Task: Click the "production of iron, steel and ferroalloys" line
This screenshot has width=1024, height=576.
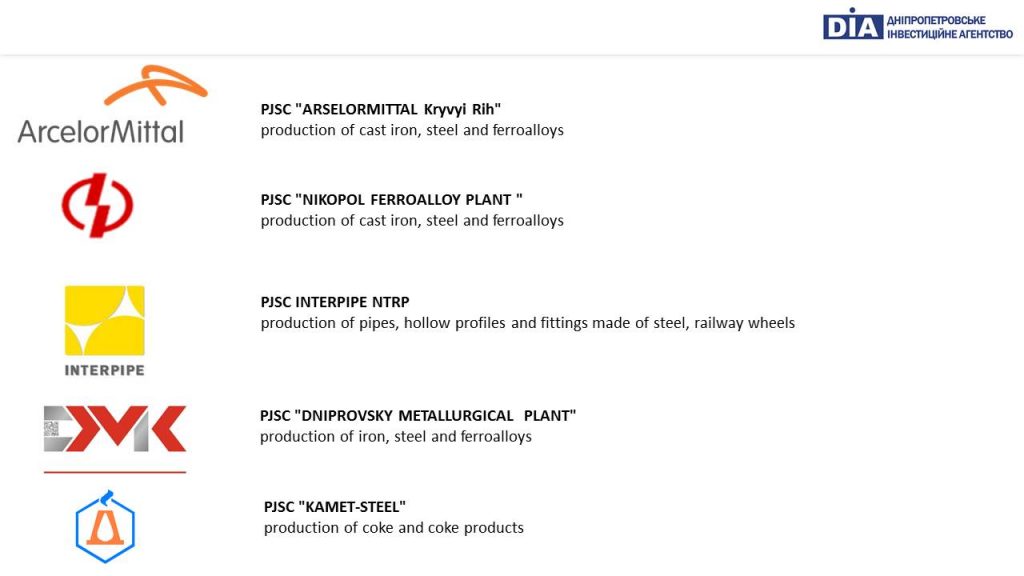Action: click(396, 436)
